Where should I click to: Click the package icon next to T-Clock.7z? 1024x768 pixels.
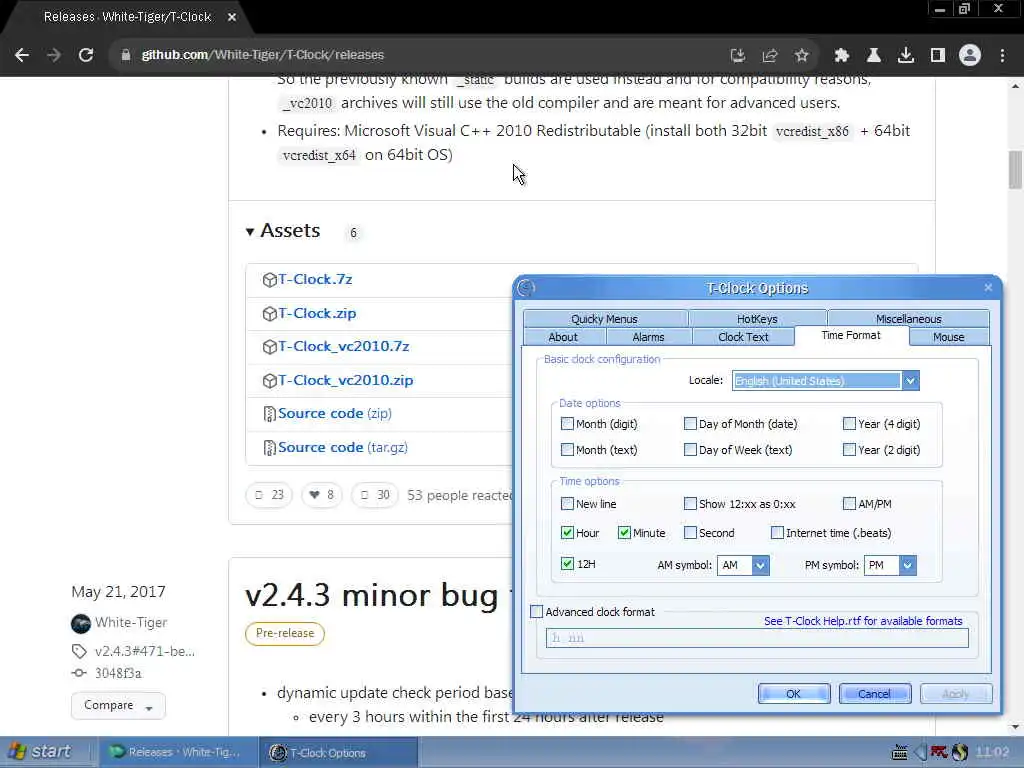(x=269, y=280)
